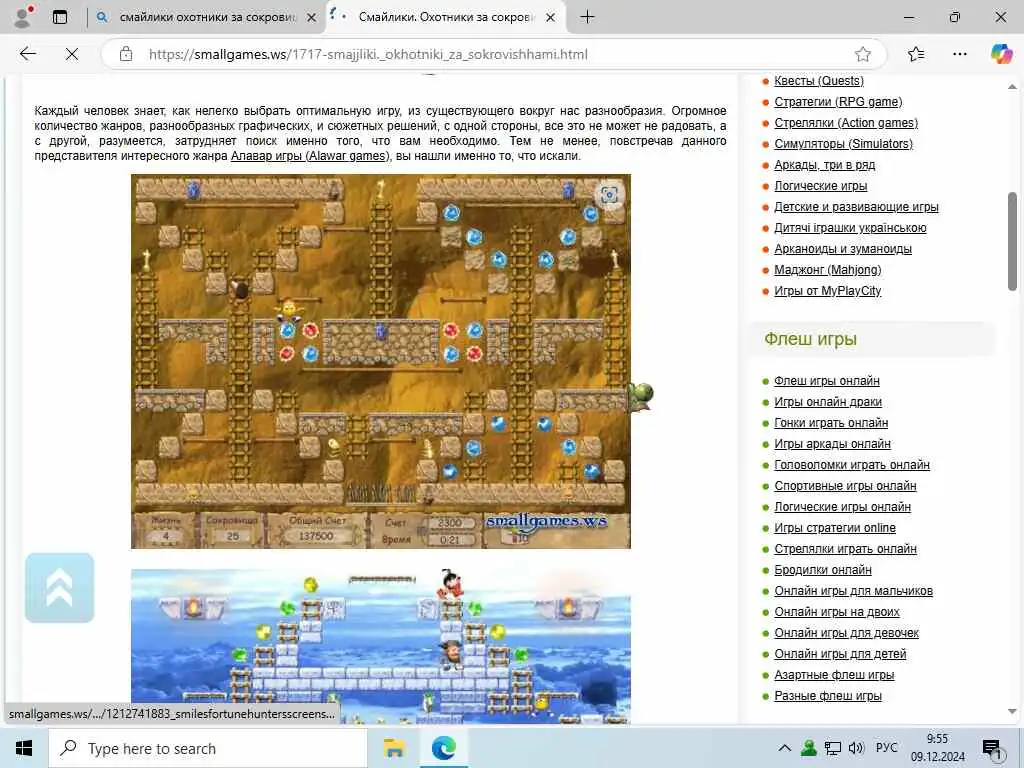
Task: Open the notification center icon
Action: (993, 749)
